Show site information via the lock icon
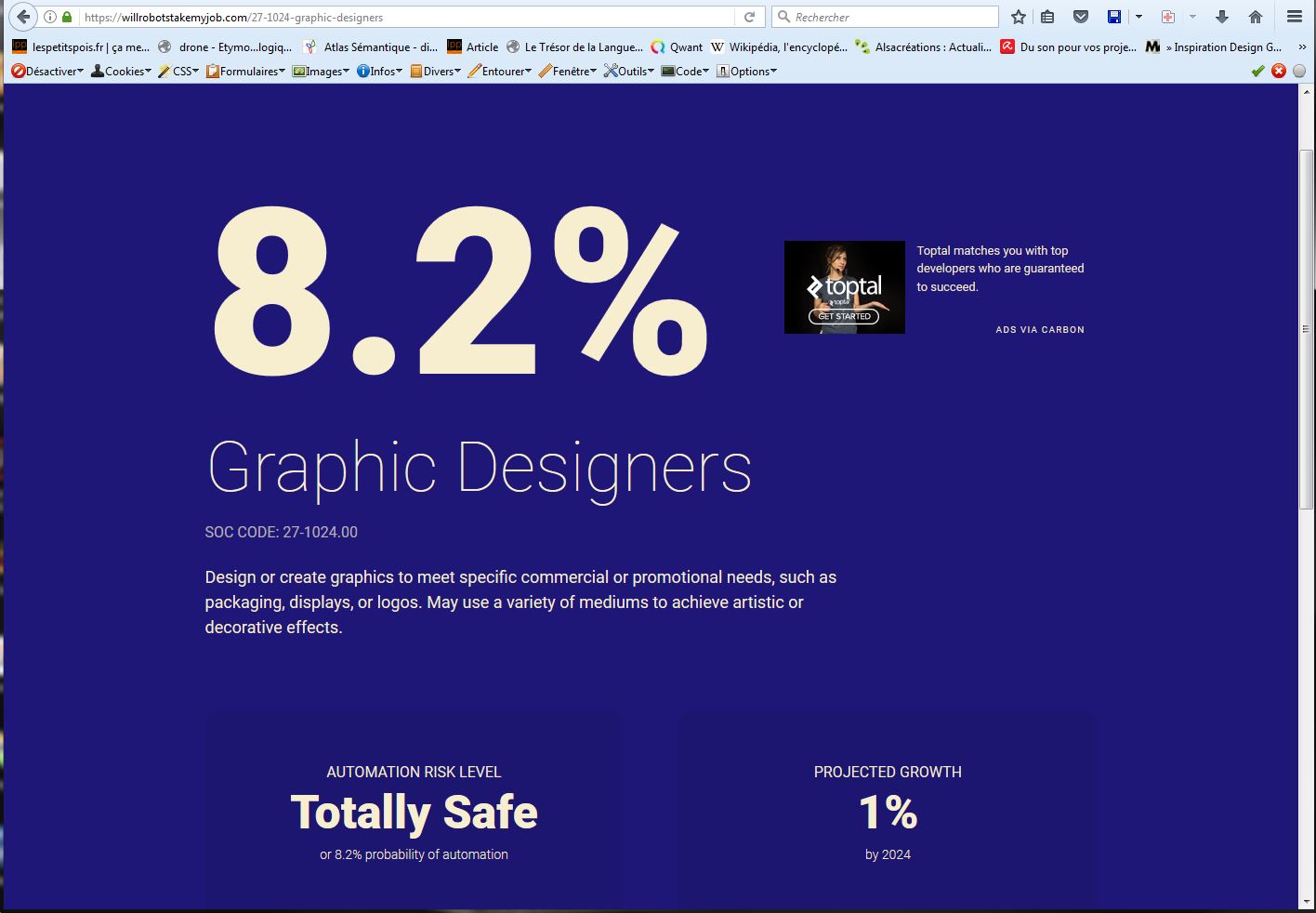Viewport: 1316px width, 913px height. pos(67,17)
